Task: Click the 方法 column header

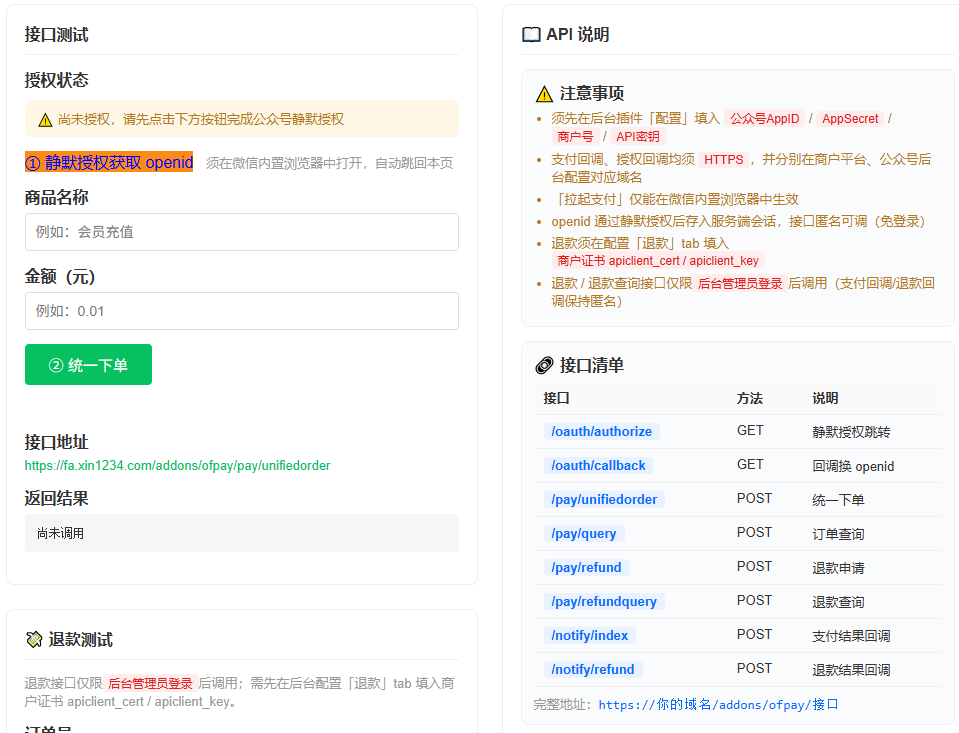Action: [749, 398]
